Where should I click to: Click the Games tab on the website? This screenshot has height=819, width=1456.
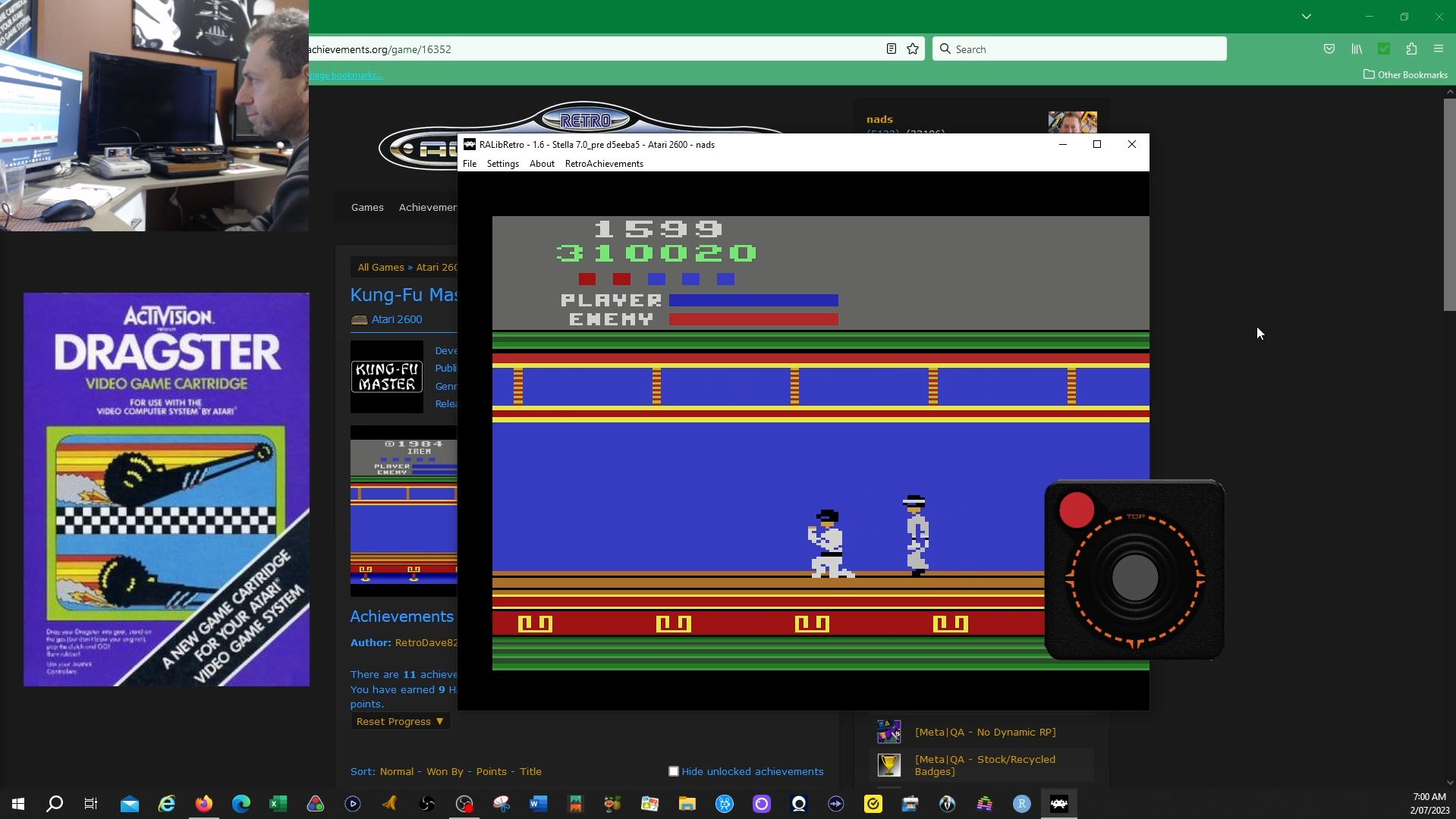coord(367,207)
